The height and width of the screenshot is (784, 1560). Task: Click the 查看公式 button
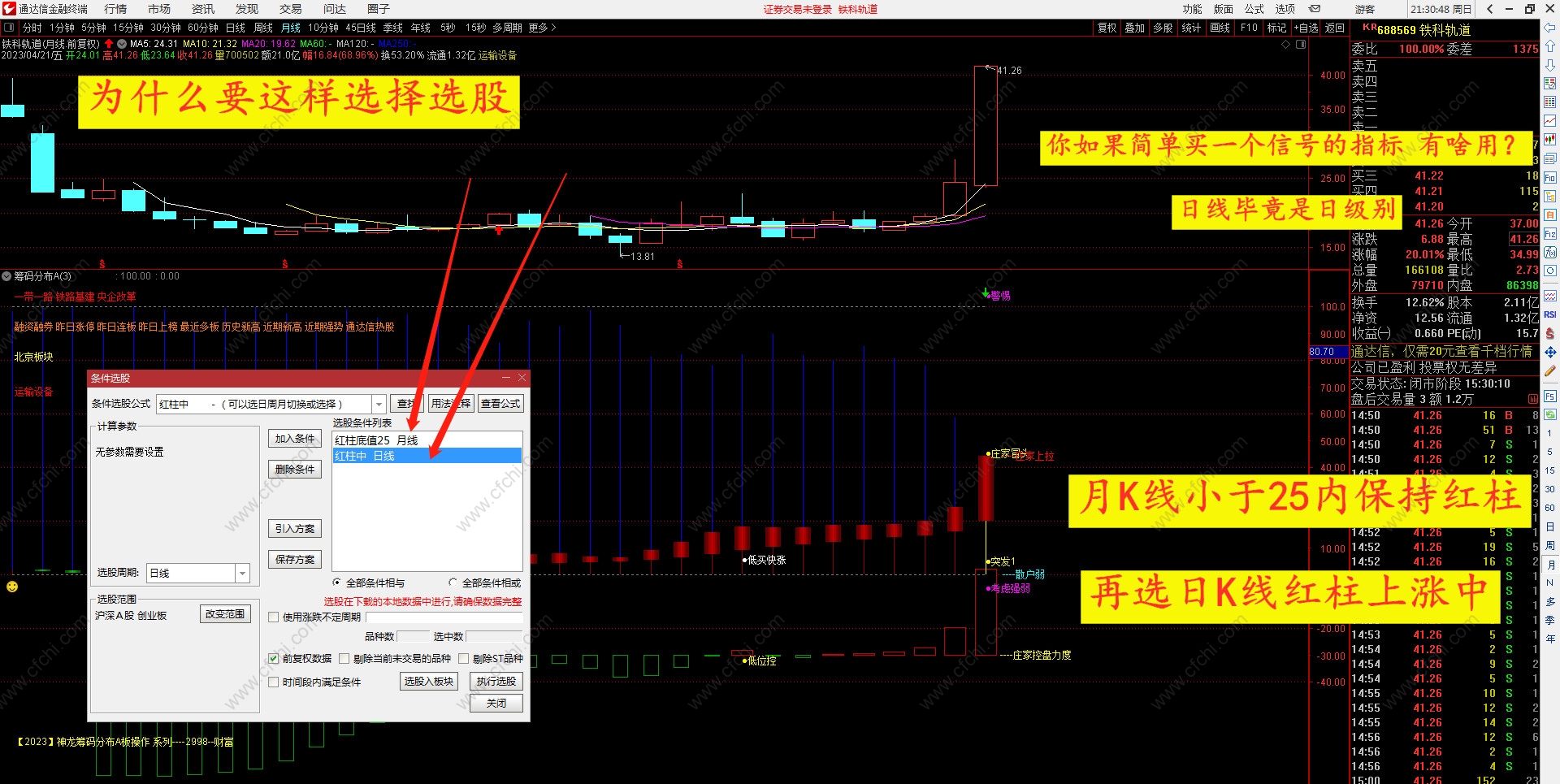(x=500, y=404)
